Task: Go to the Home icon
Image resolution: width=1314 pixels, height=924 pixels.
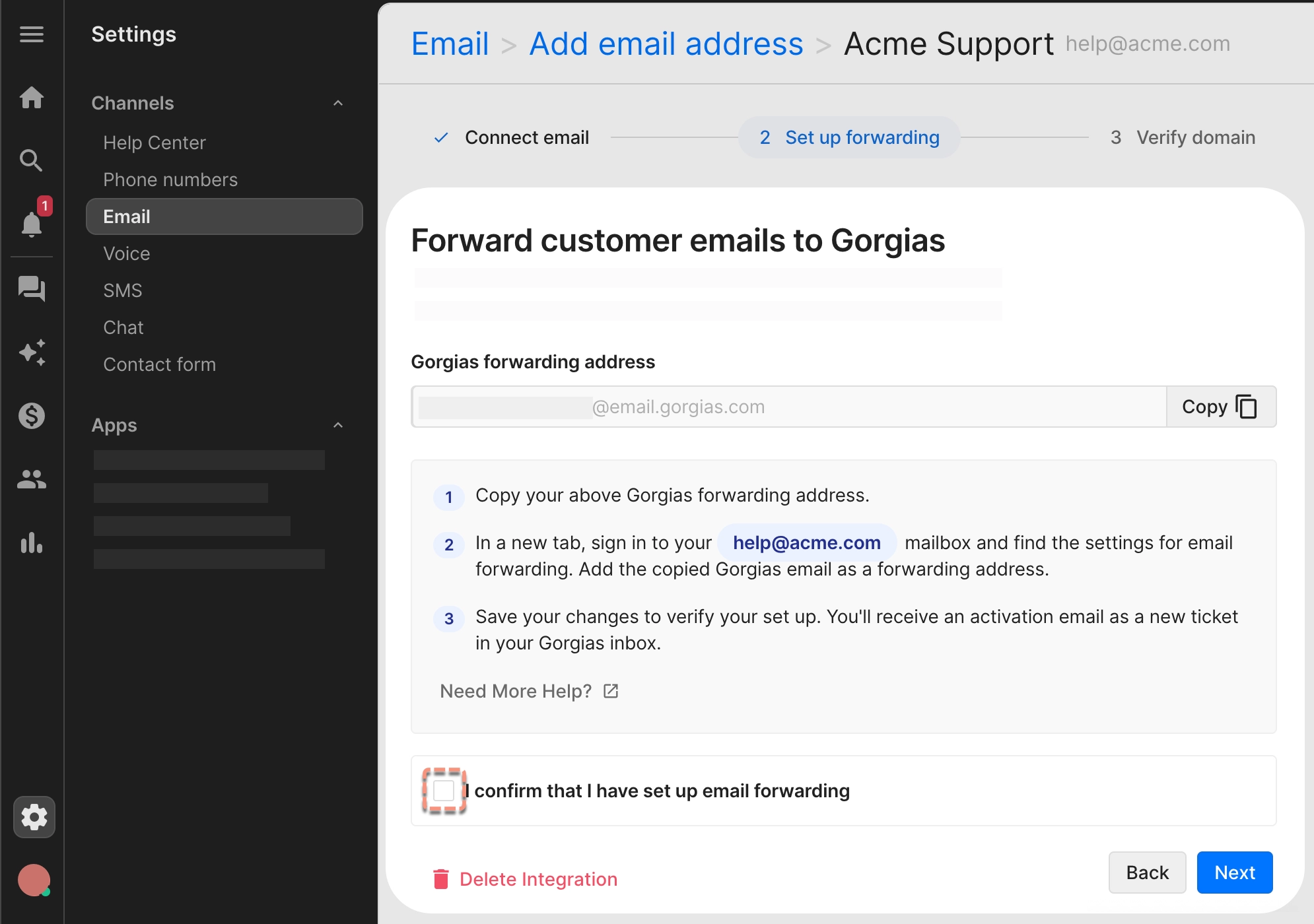Action: coord(31,98)
